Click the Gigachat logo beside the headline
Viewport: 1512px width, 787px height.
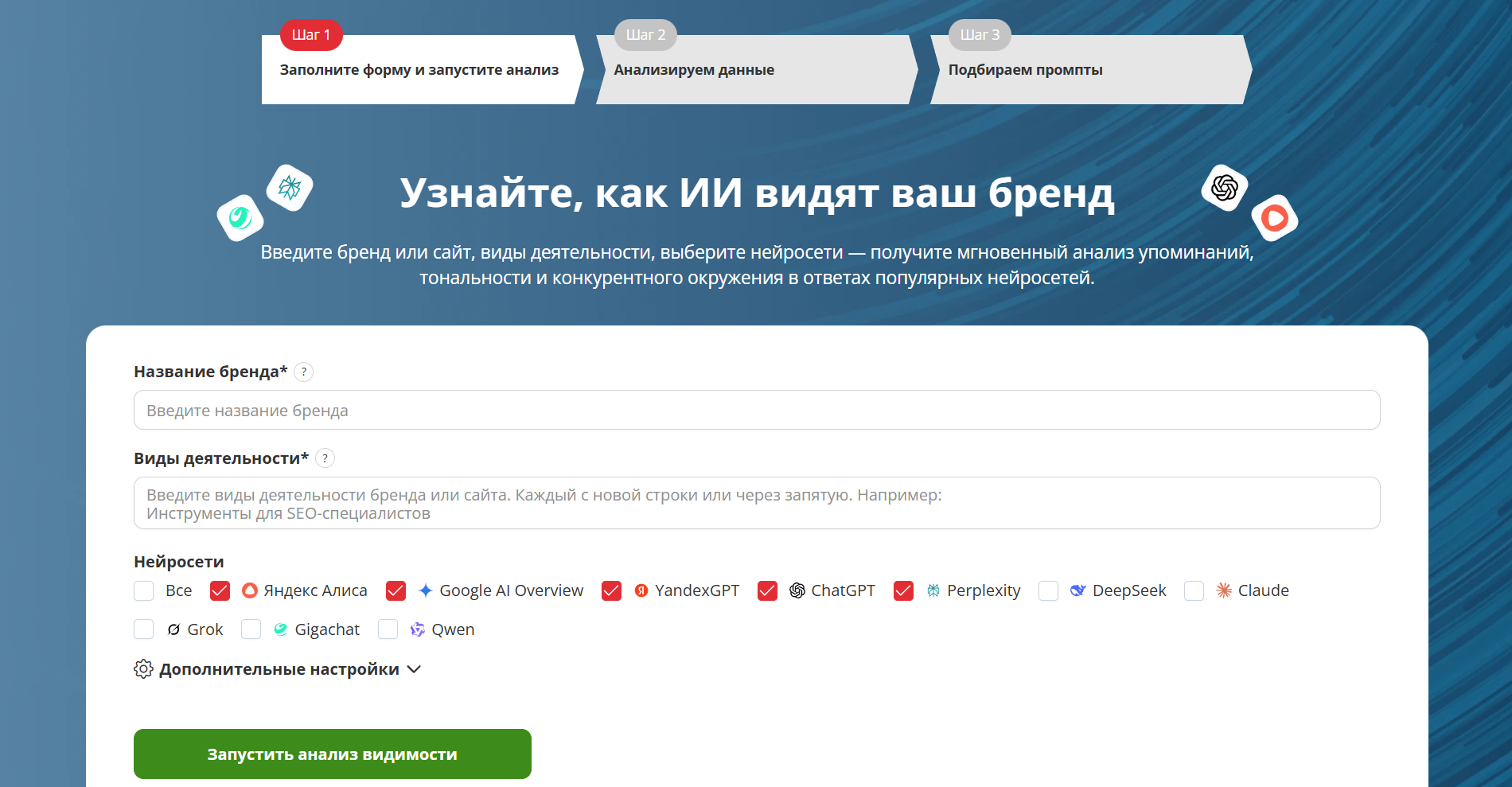(240, 217)
